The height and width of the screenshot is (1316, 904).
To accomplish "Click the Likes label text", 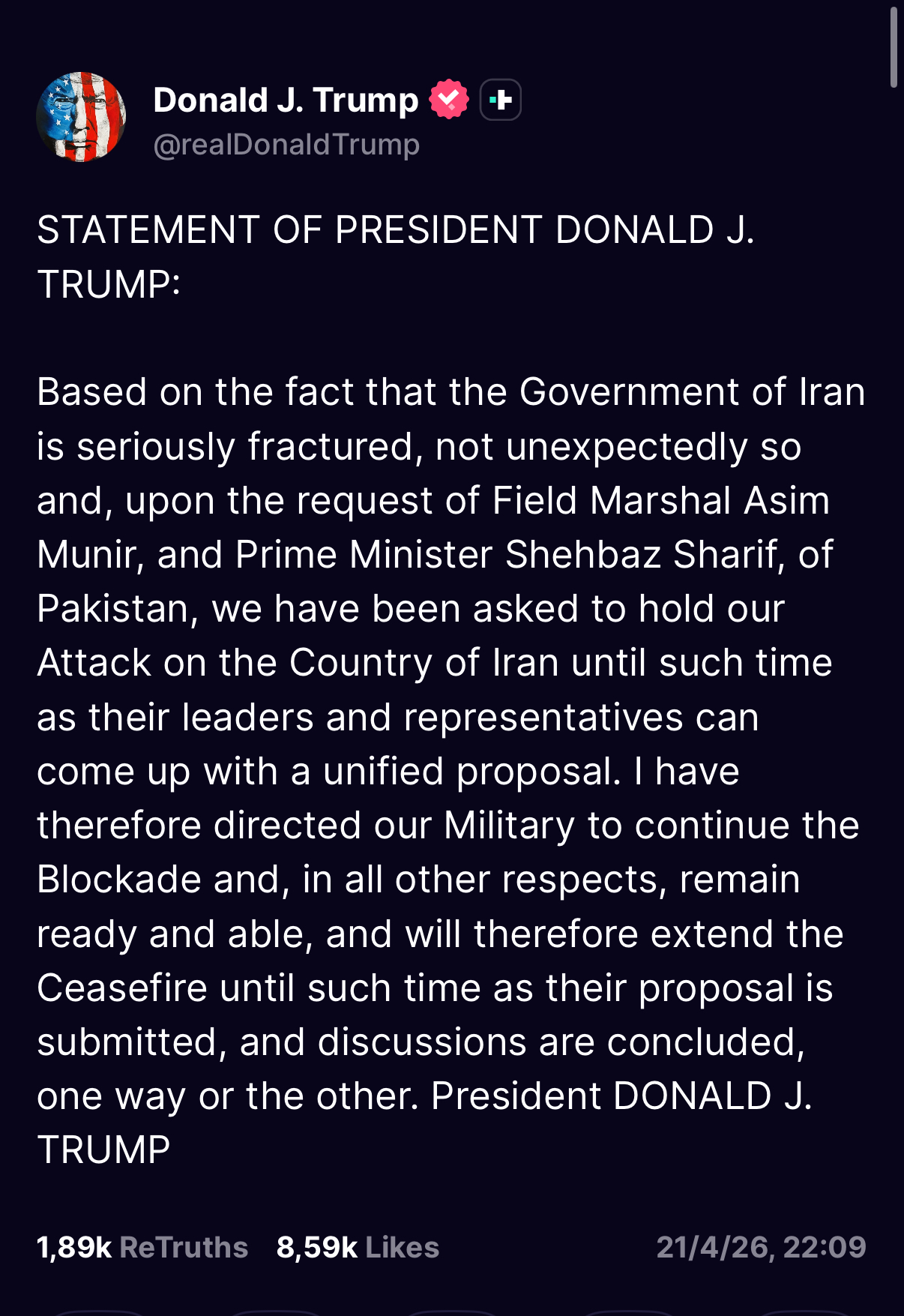I will [401, 1247].
